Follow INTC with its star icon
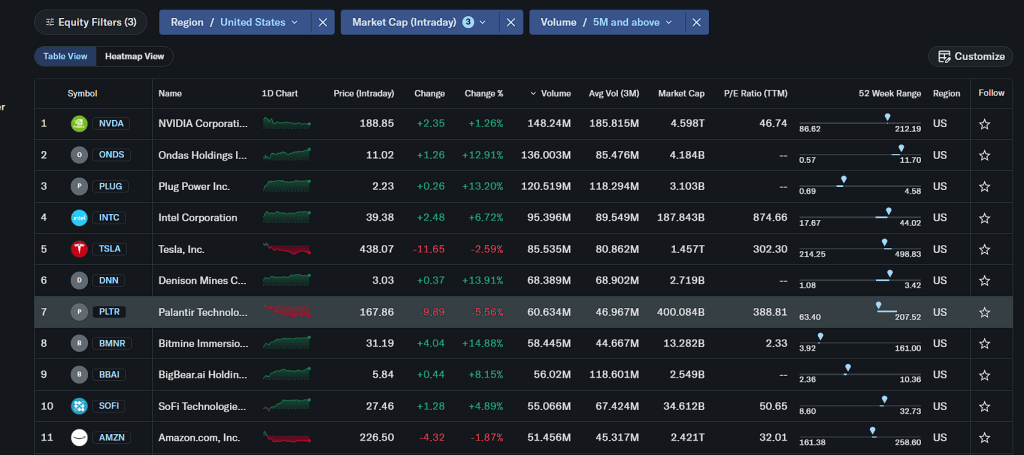1024x455 pixels. click(x=984, y=218)
